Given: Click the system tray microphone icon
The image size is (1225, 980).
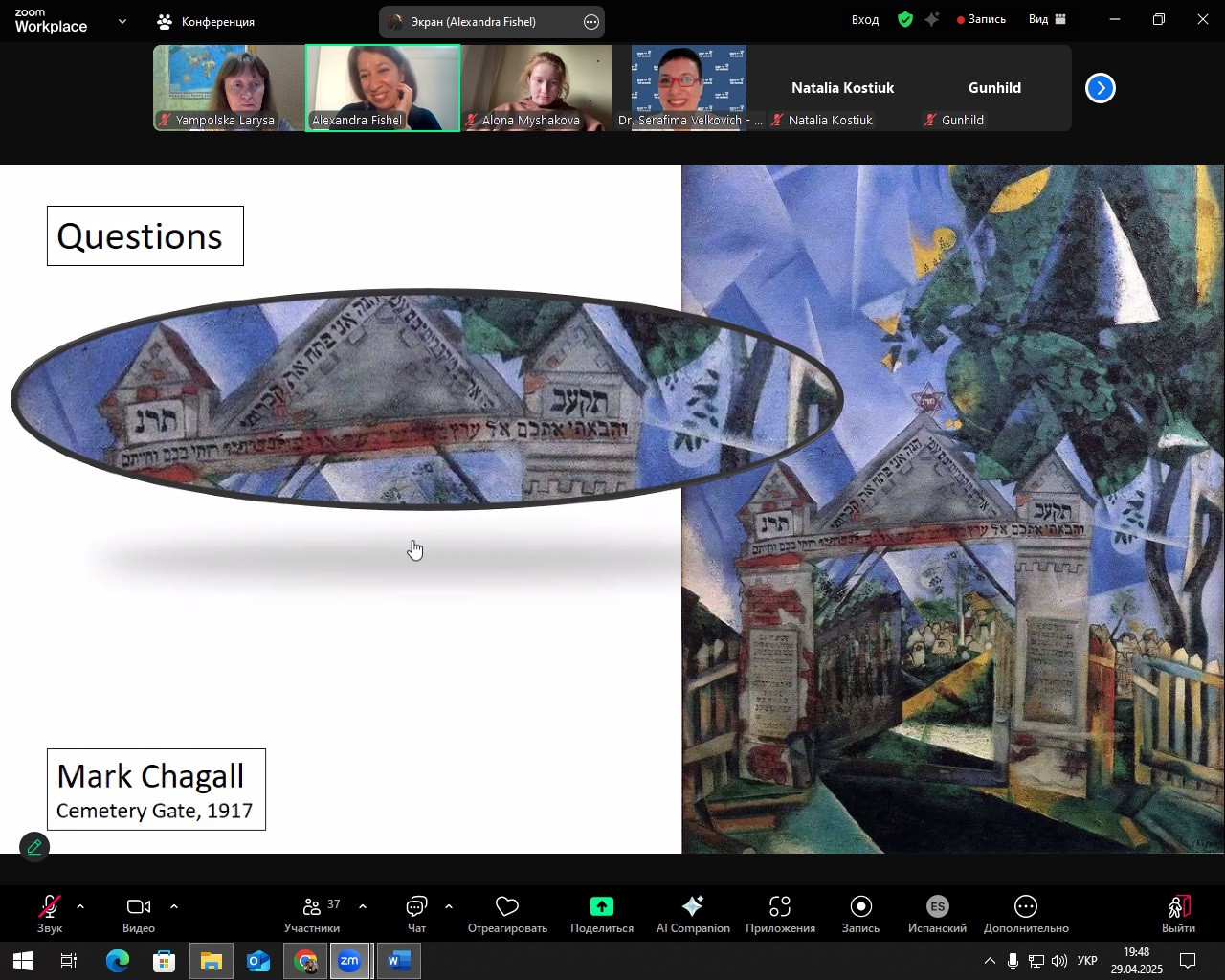Looking at the screenshot, I should point(1013,961).
